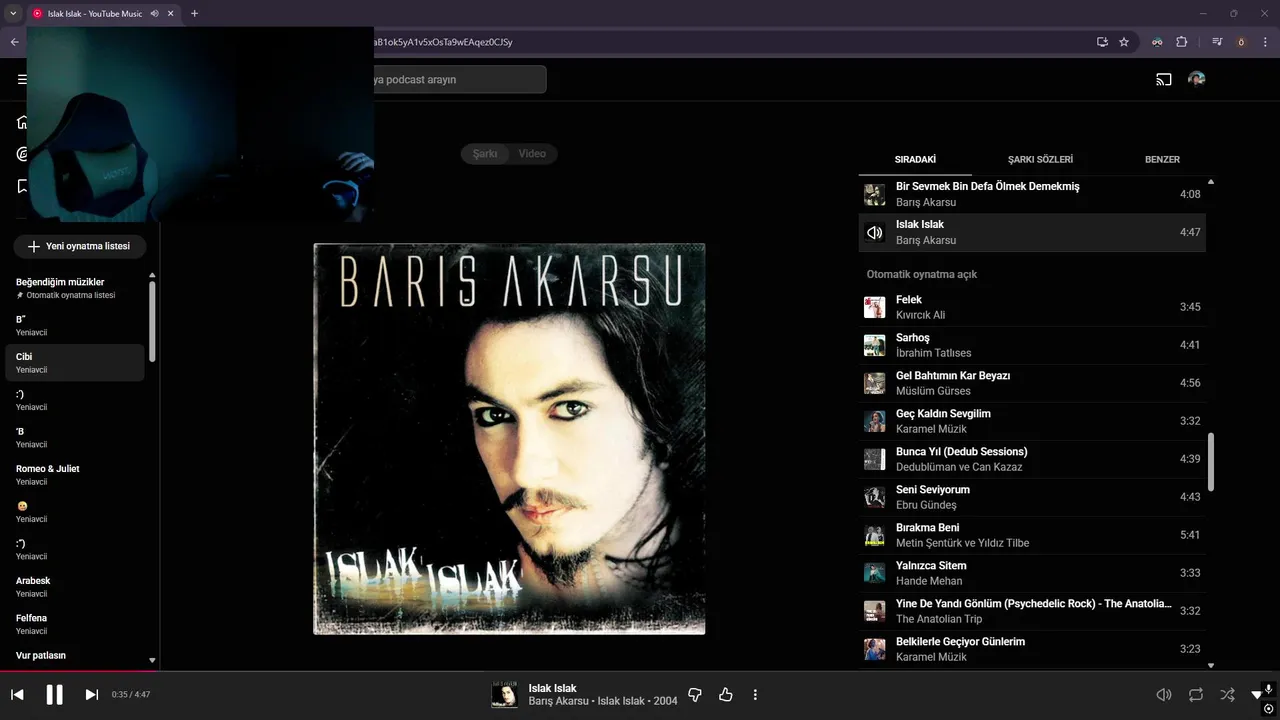Play Yine De Yandı Gönlüm track
Screen dimensions: 1280x720
click(1032, 611)
